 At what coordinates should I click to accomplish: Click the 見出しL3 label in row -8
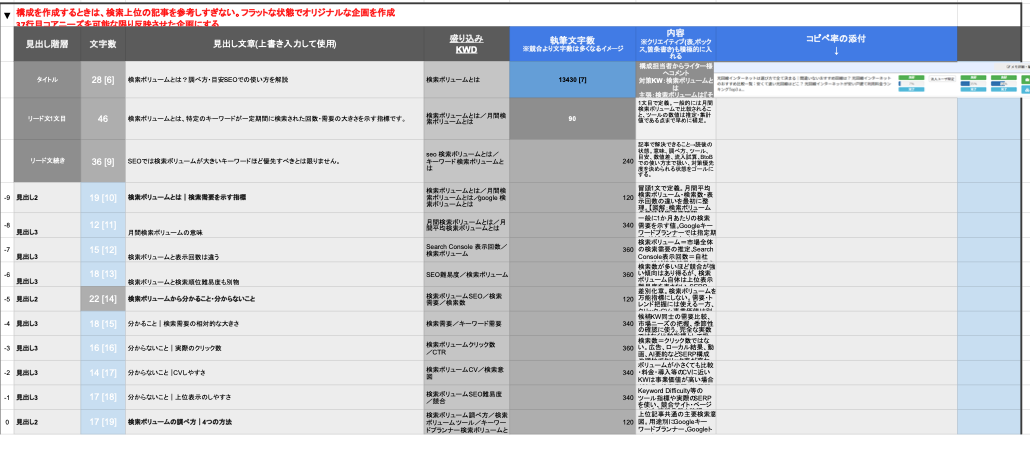point(47,225)
